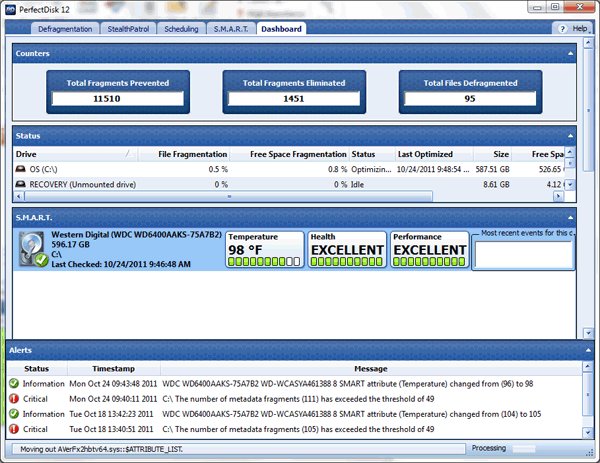Click the Information icon for Oct 18 13:42:23
The image size is (600, 463).
[14, 414]
